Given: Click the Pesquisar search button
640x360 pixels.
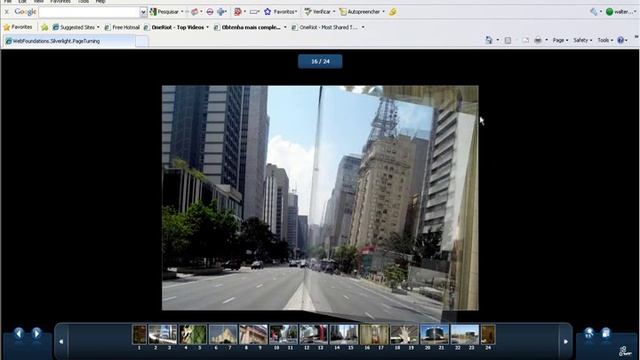Looking at the screenshot, I should coord(164,12).
